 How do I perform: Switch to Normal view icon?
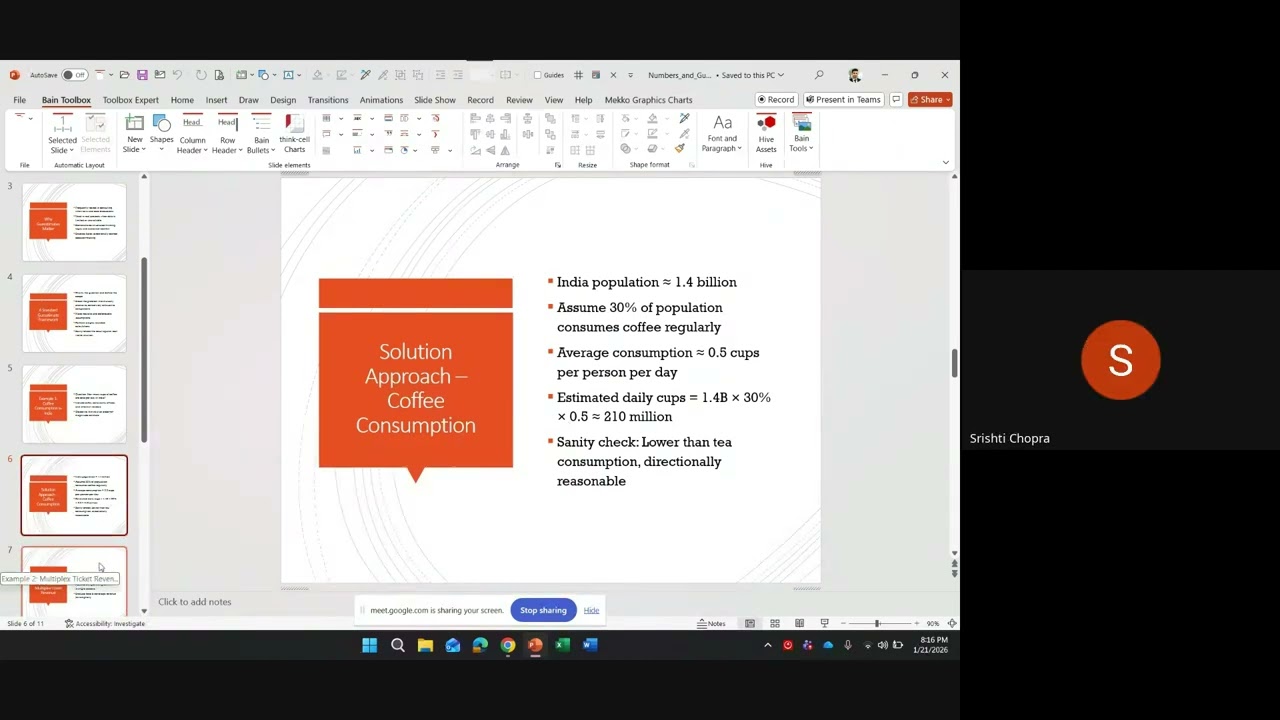750,624
